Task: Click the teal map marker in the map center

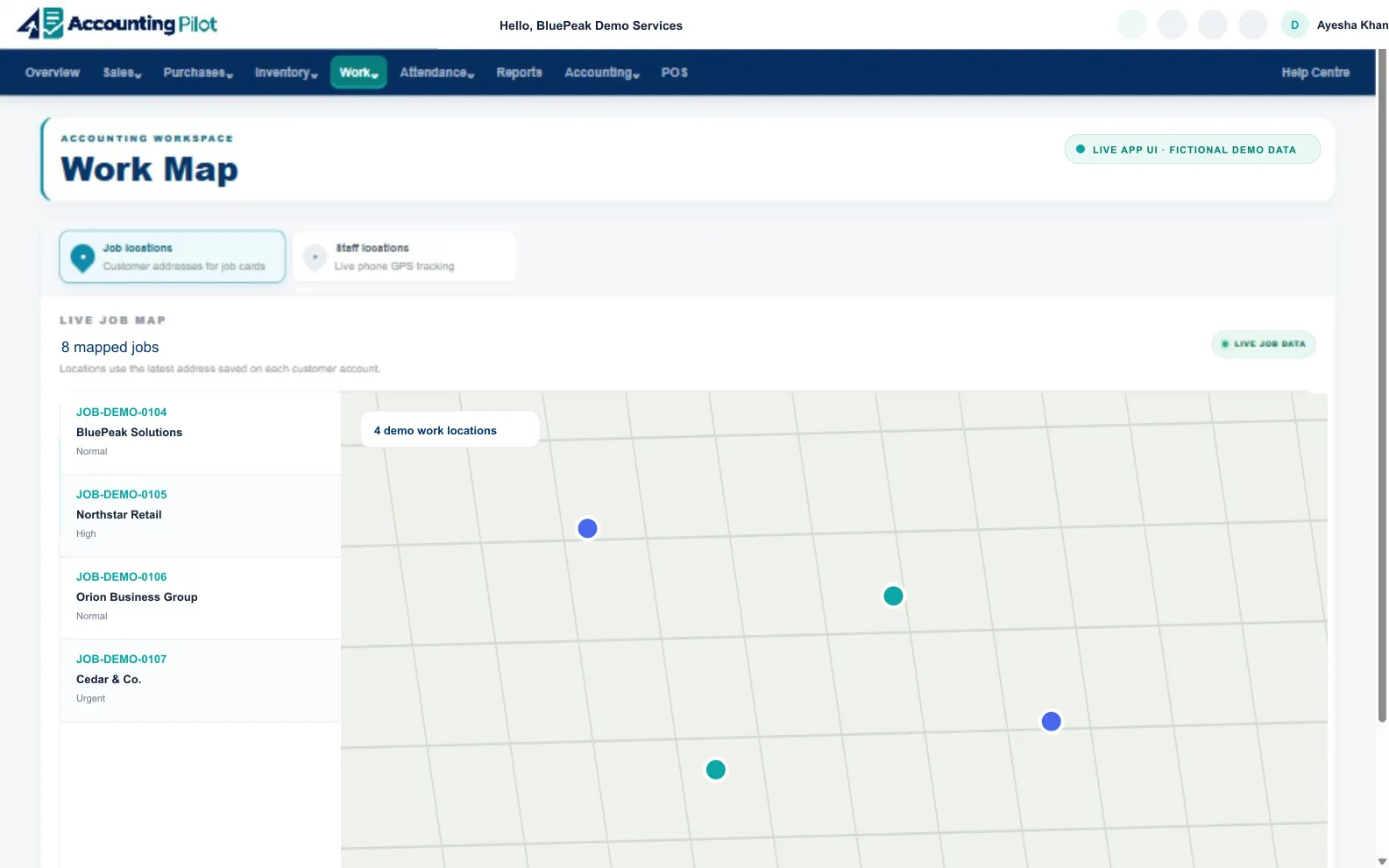Action: [x=893, y=596]
